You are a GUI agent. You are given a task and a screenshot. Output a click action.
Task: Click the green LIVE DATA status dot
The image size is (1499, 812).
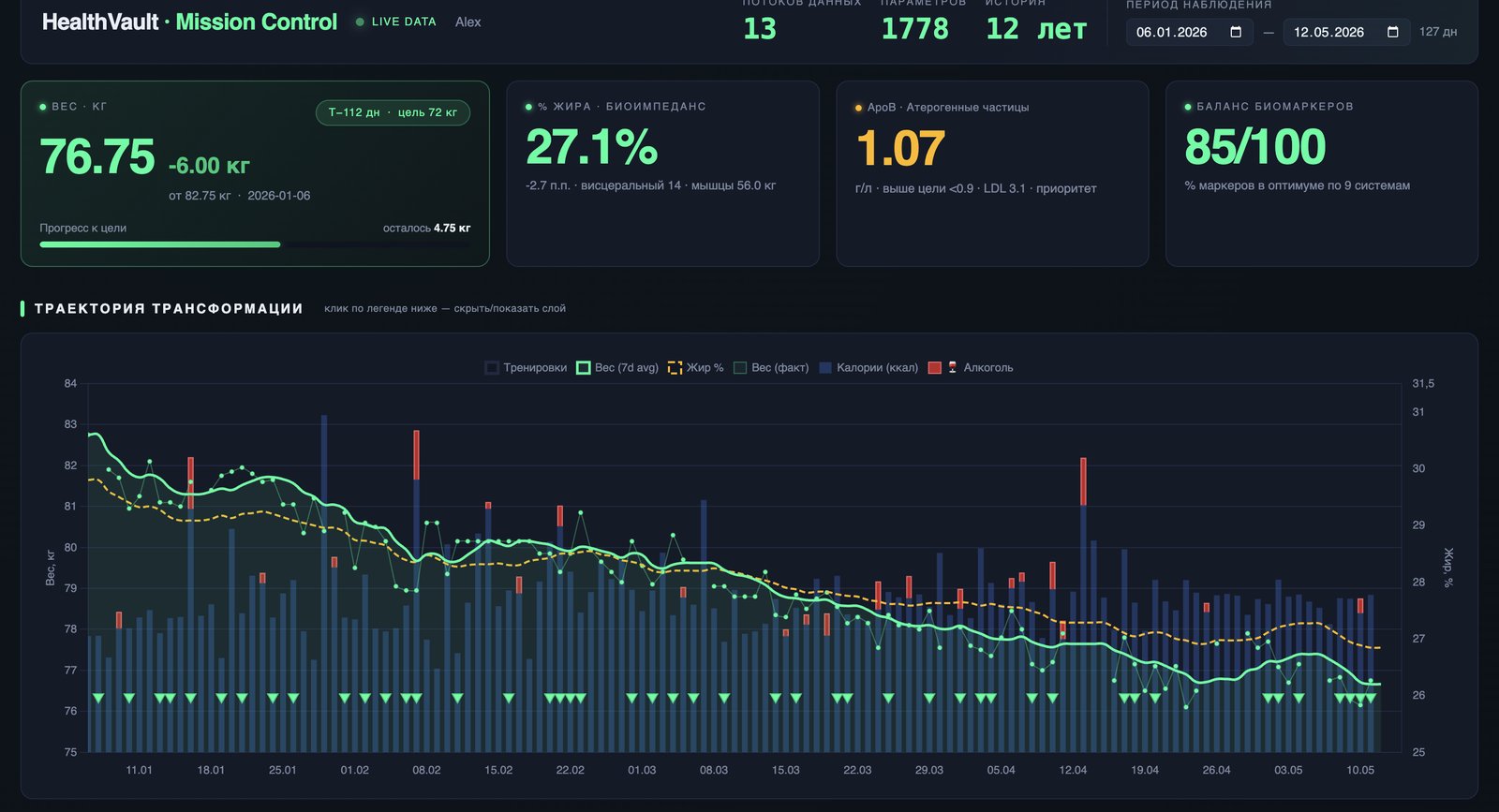coord(360,22)
